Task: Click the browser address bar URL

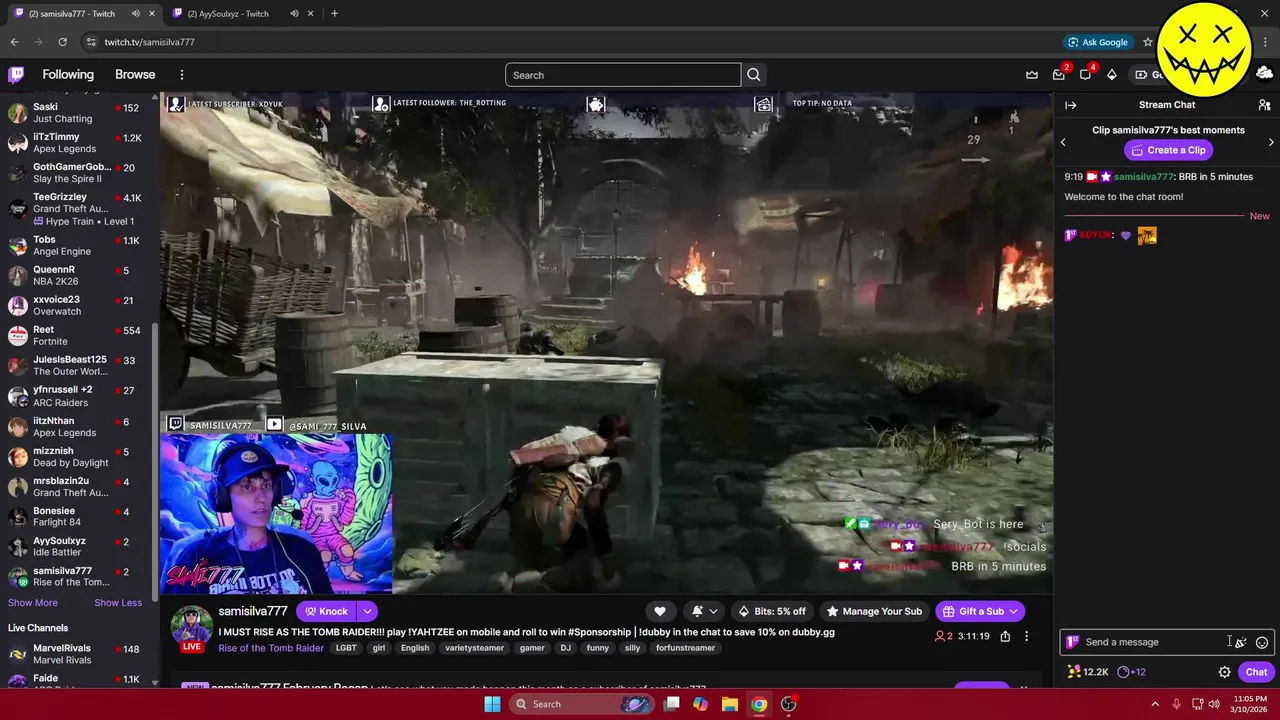Action: 150,42
